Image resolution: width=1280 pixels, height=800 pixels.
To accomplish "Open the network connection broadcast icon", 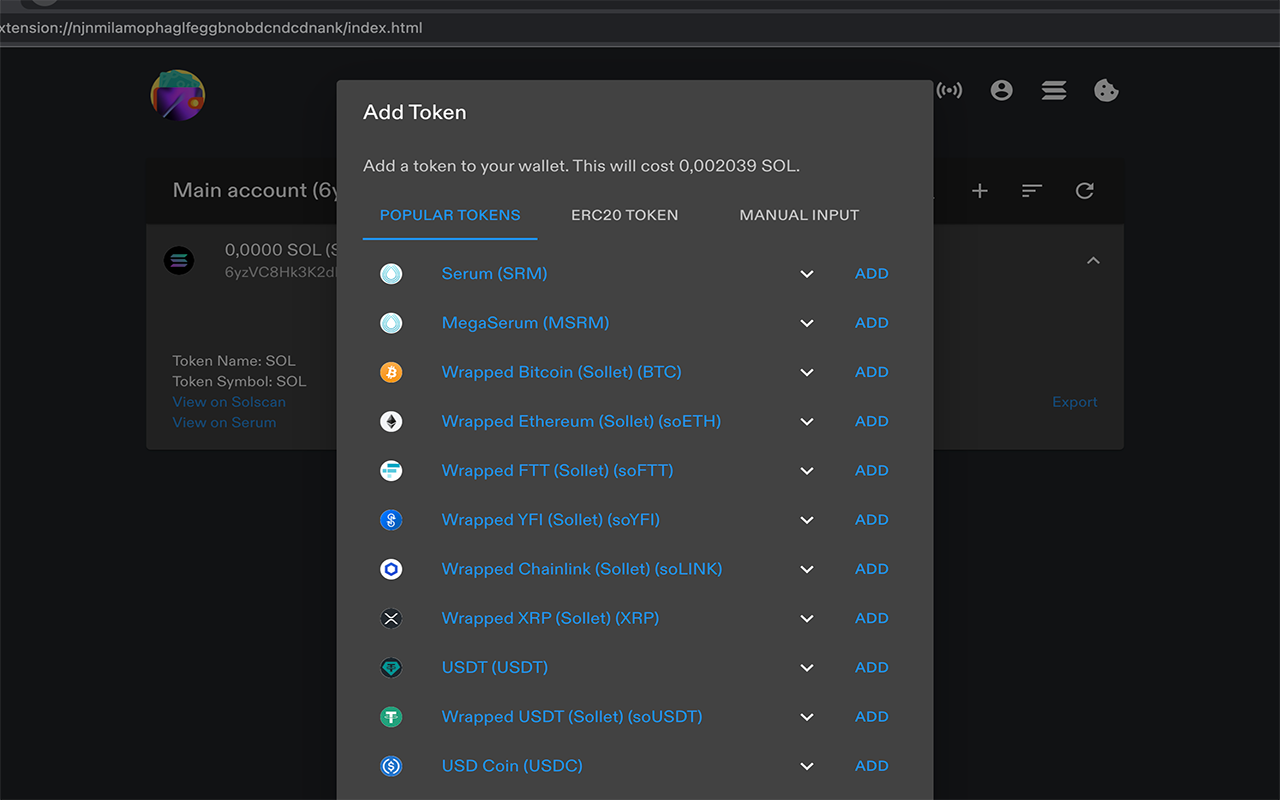I will coord(949,91).
